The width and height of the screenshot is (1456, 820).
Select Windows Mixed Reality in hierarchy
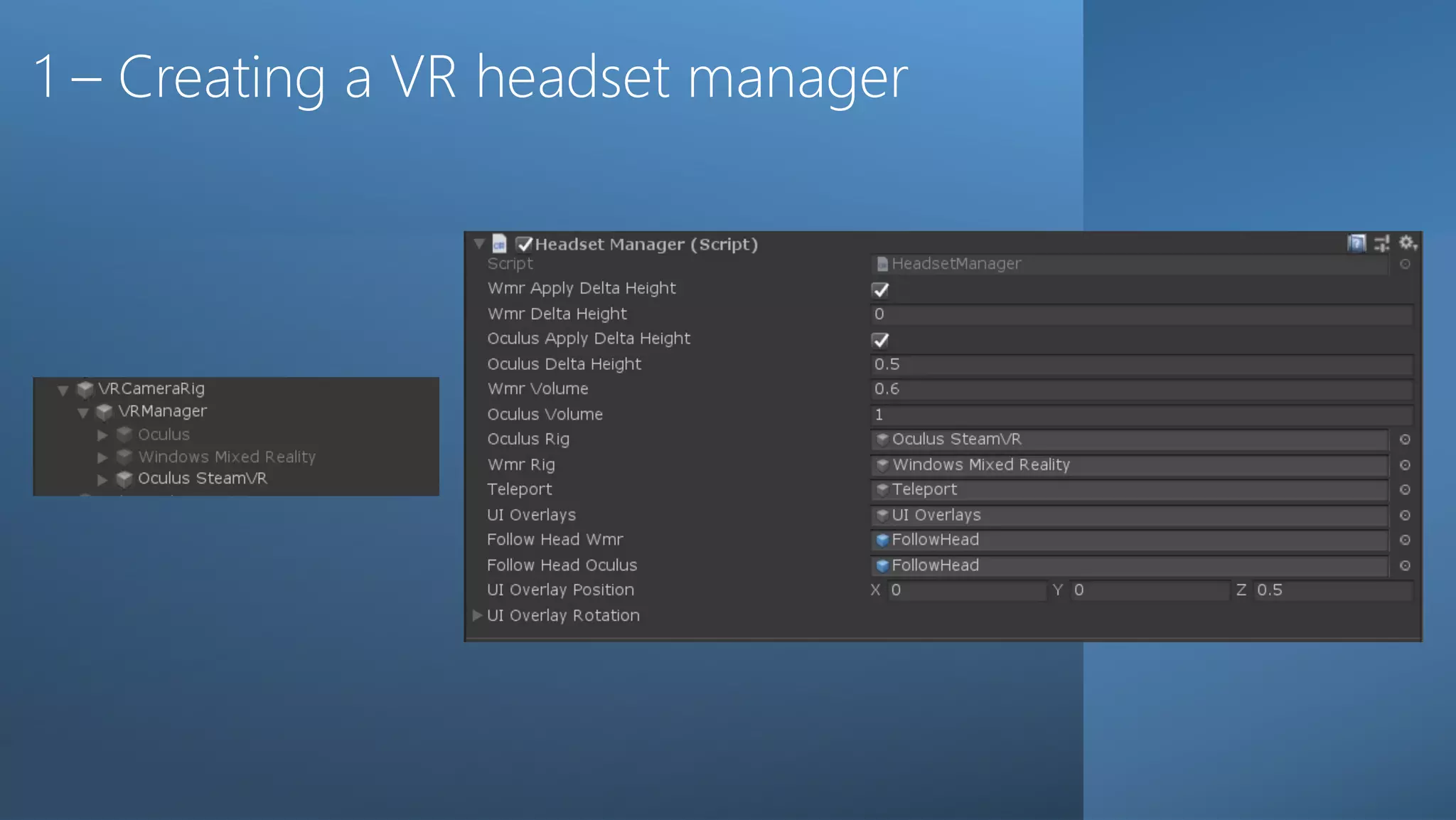tap(227, 457)
